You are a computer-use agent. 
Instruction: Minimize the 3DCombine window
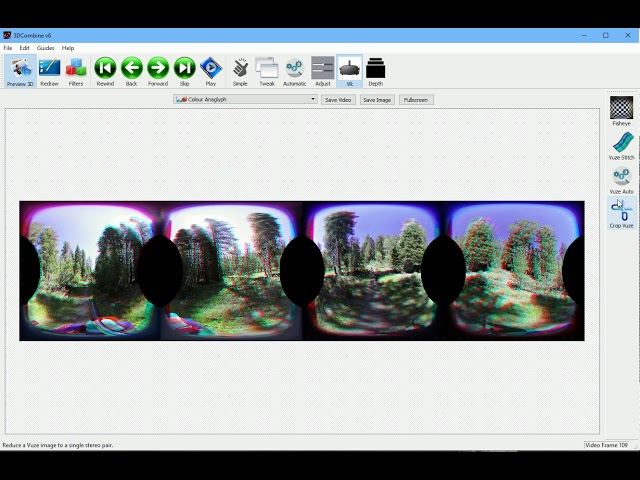(584, 36)
